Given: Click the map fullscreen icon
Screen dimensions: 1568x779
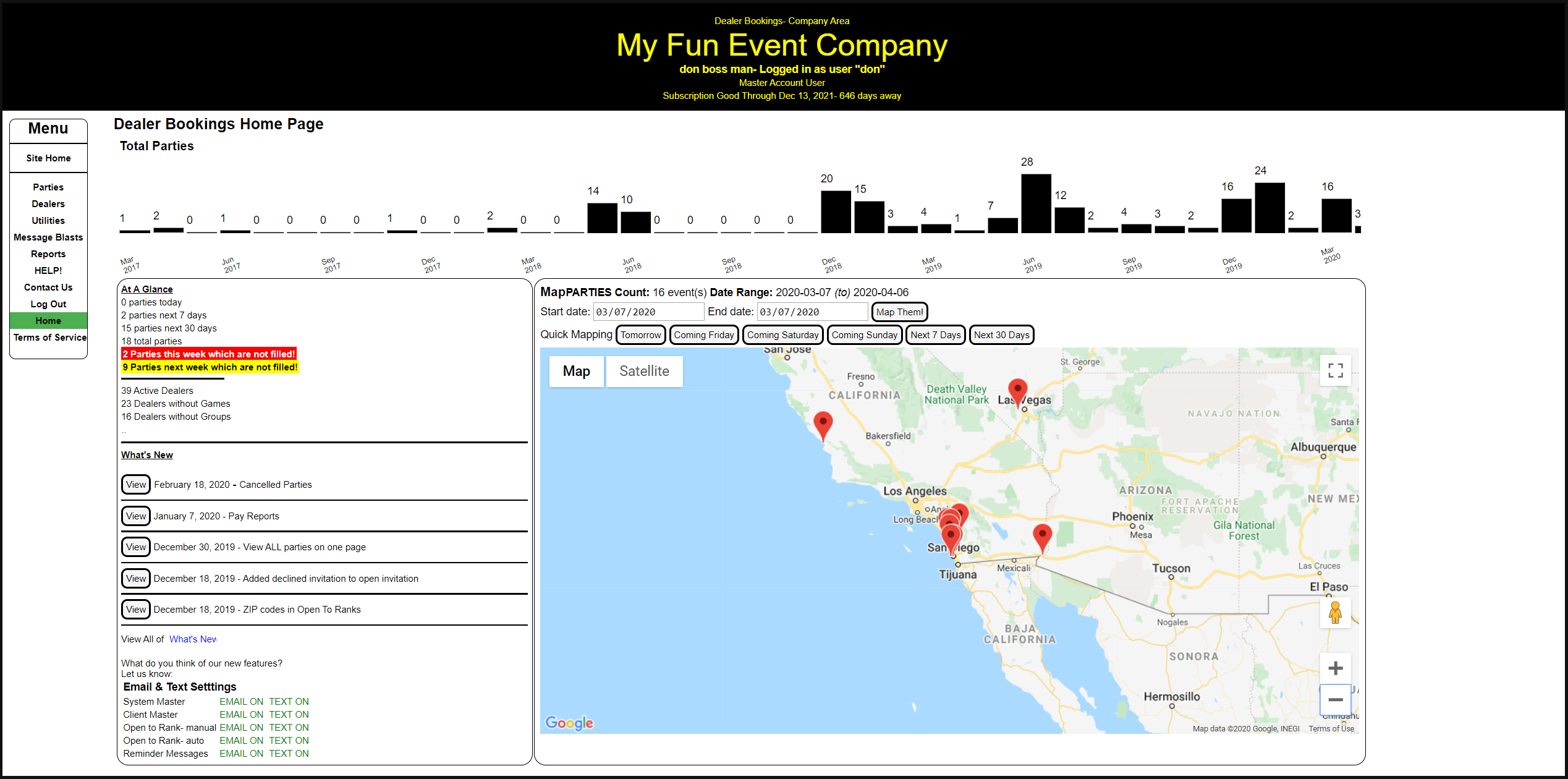Looking at the screenshot, I should coord(1335,370).
